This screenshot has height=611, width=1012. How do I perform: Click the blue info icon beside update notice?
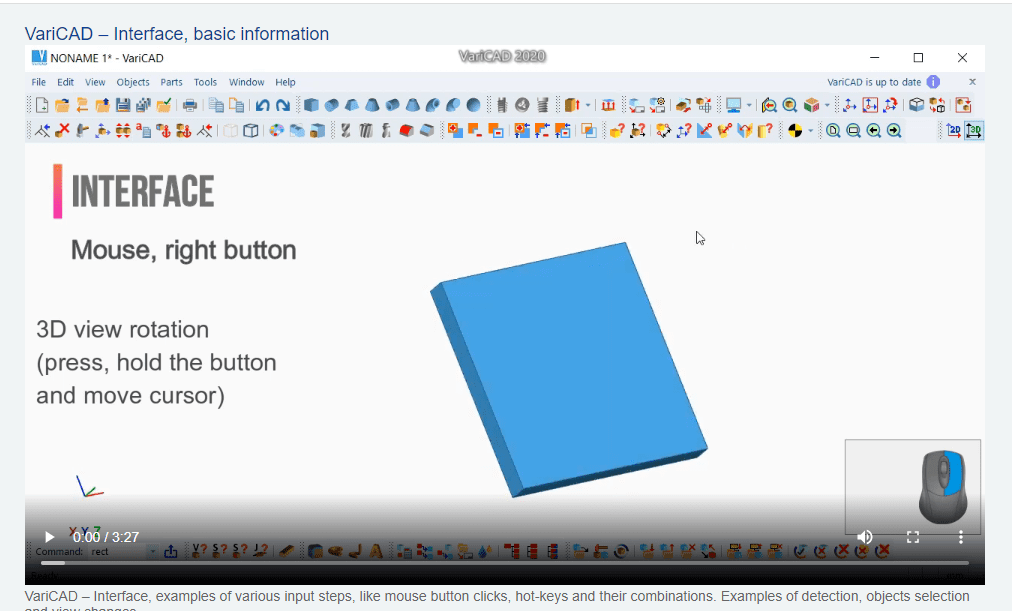click(933, 82)
